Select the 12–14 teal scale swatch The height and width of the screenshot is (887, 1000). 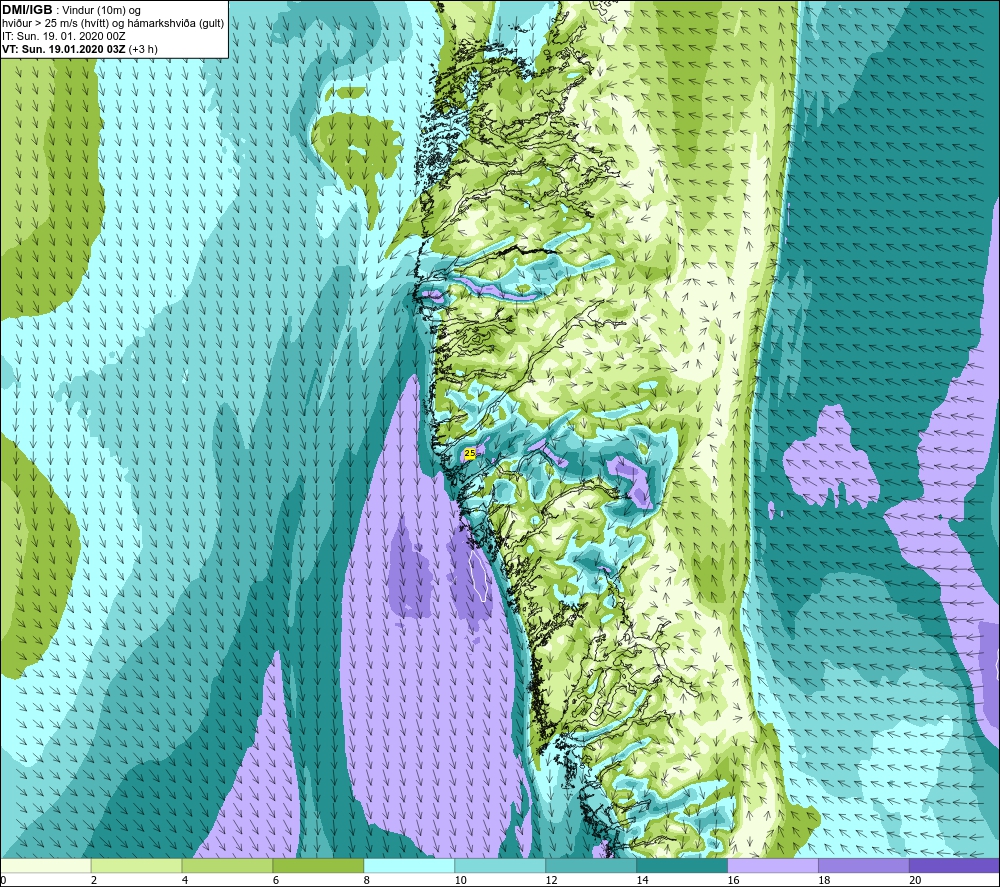(591, 866)
